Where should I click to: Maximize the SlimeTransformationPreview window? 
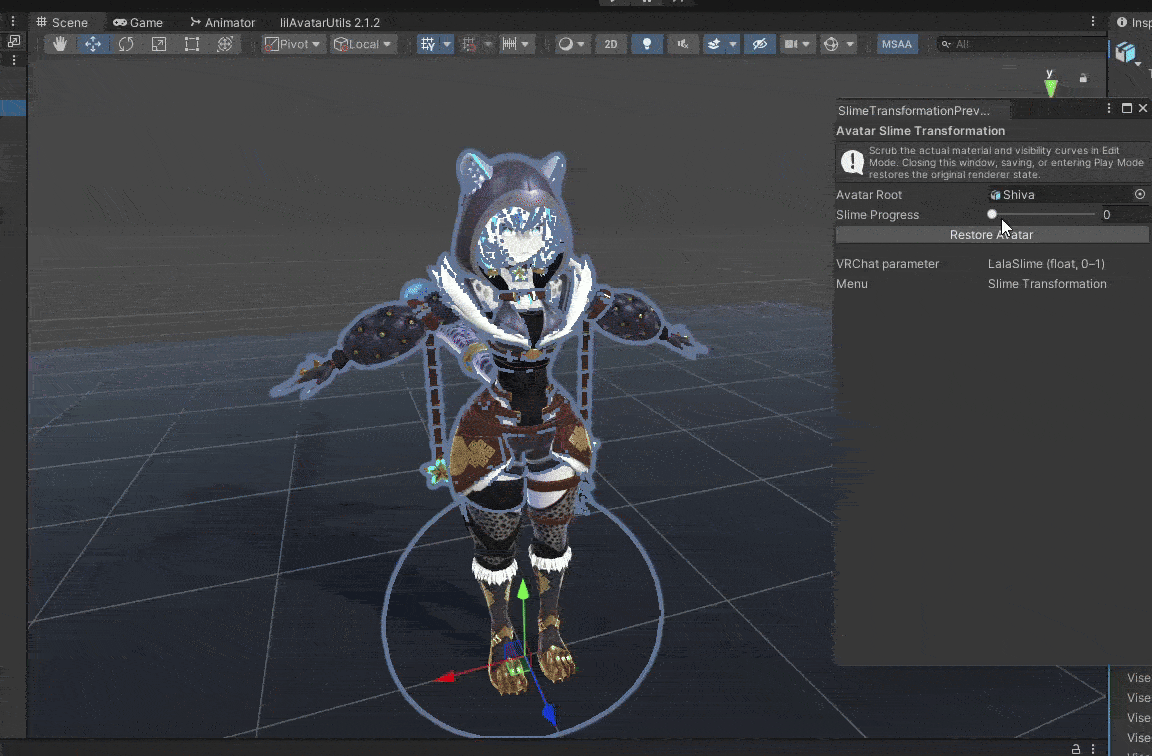(x=1127, y=109)
